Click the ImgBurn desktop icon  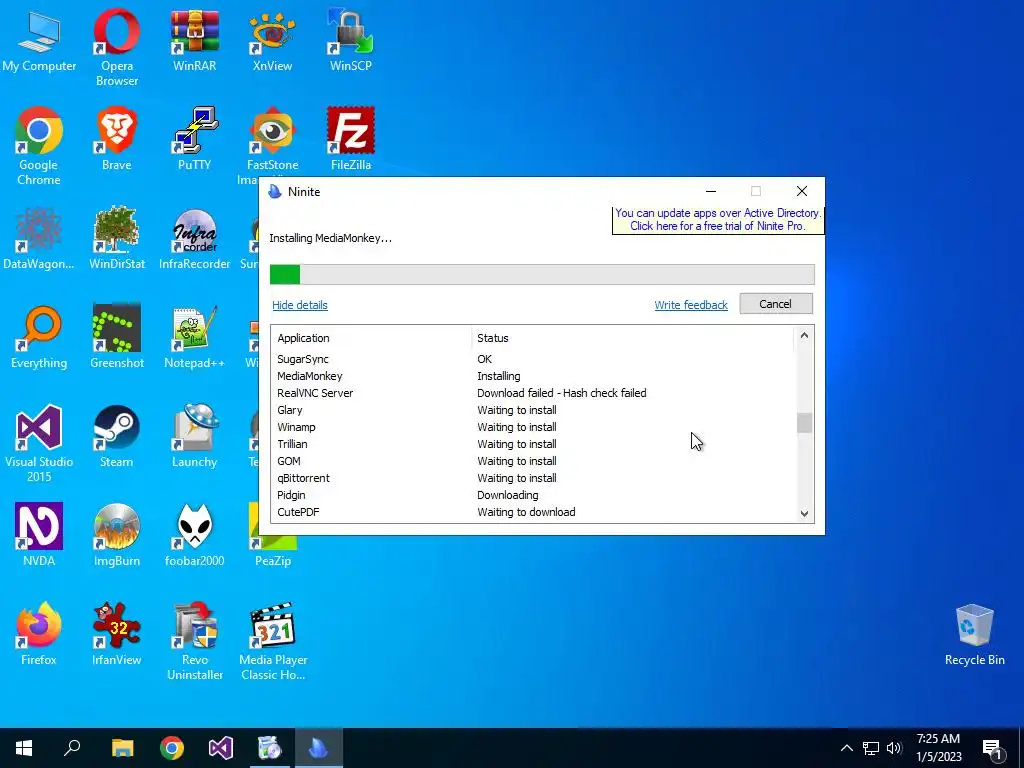tap(117, 535)
